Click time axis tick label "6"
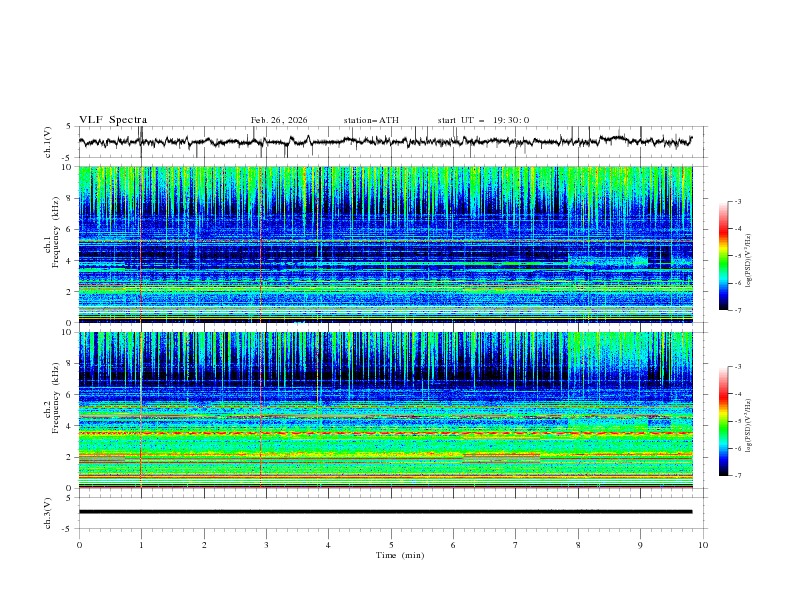The height and width of the screenshot is (612, 792). pyautogui.click(x=453, y=545)
